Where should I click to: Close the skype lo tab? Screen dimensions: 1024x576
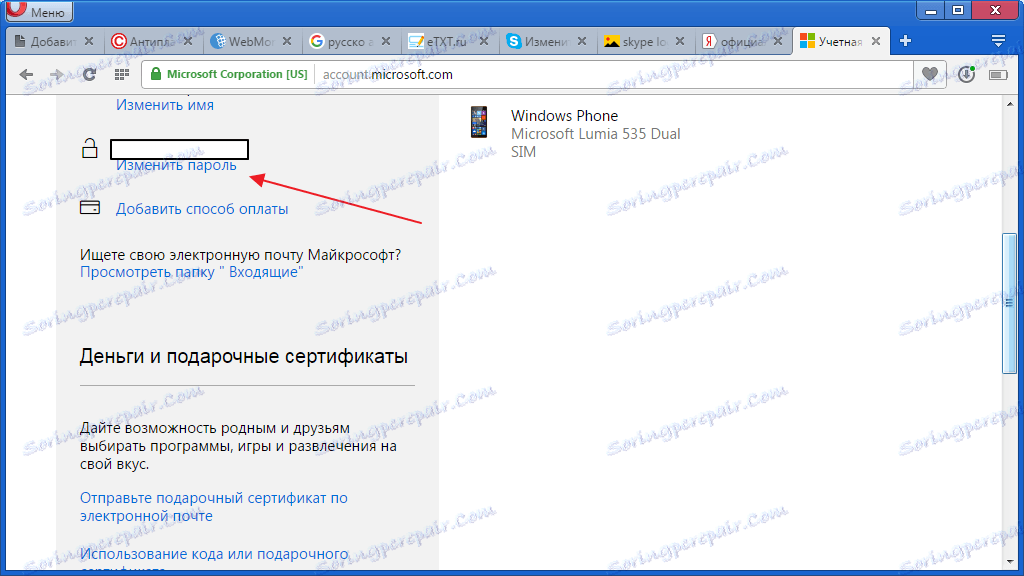[680, 41]
